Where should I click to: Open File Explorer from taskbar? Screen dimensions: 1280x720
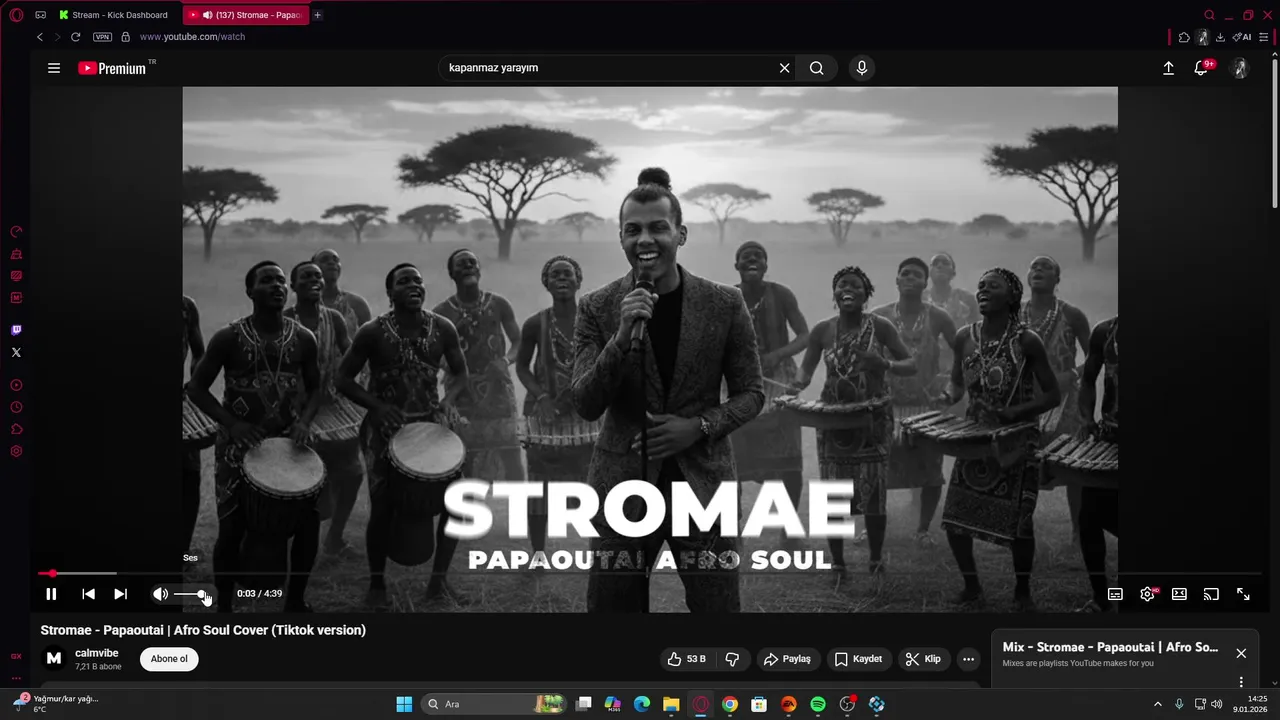click(671, 704)
